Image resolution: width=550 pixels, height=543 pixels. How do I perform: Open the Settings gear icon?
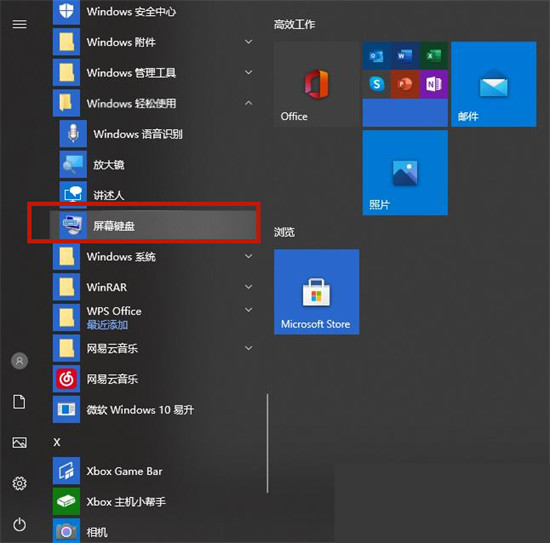click(20, 483)
